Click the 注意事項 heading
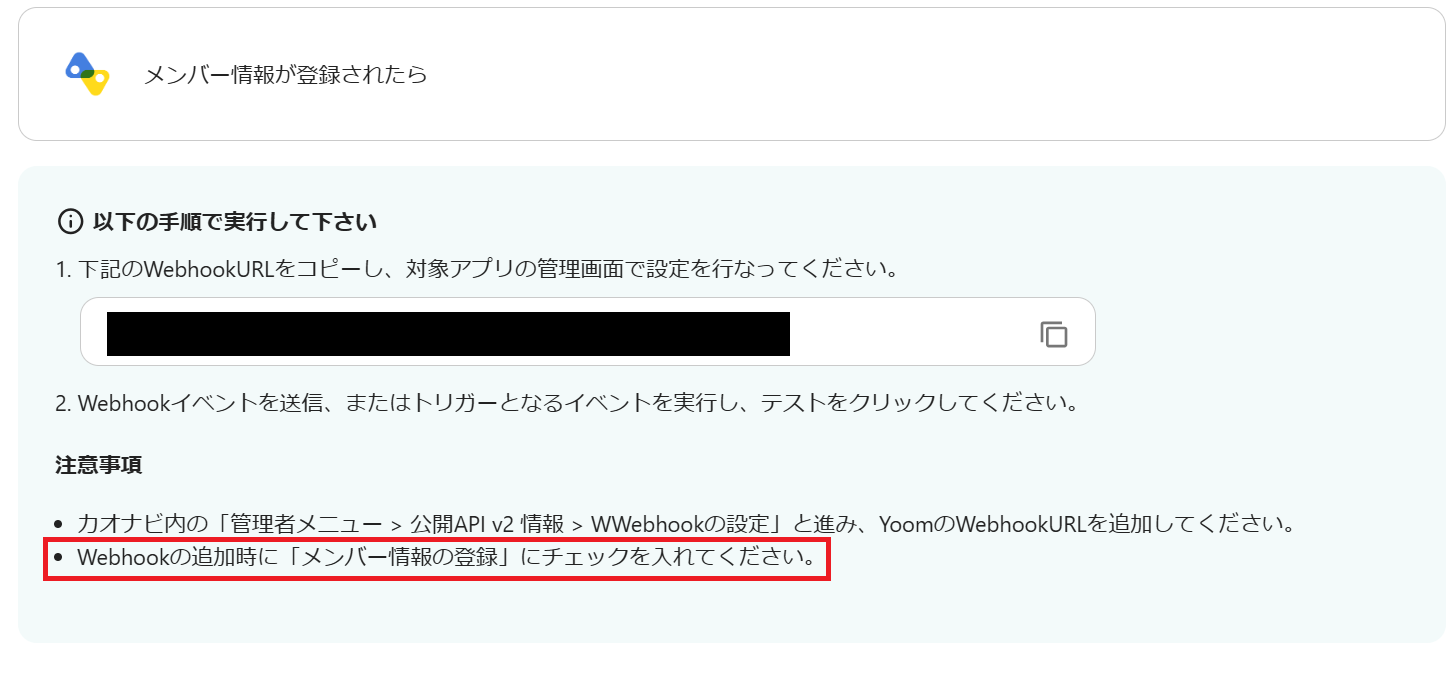Viewport: 1448px width, 679px height. click(x=98, y=465)
